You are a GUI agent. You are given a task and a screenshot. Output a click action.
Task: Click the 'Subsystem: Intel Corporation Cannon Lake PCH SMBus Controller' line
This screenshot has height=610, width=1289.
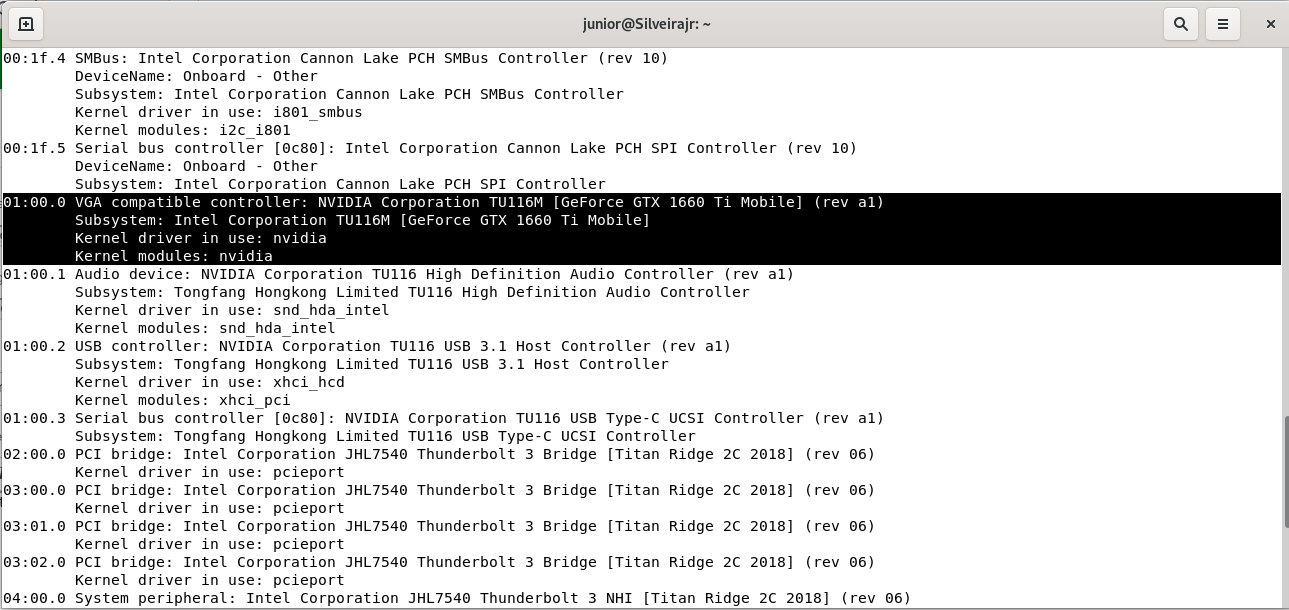(x=349, y=94)
